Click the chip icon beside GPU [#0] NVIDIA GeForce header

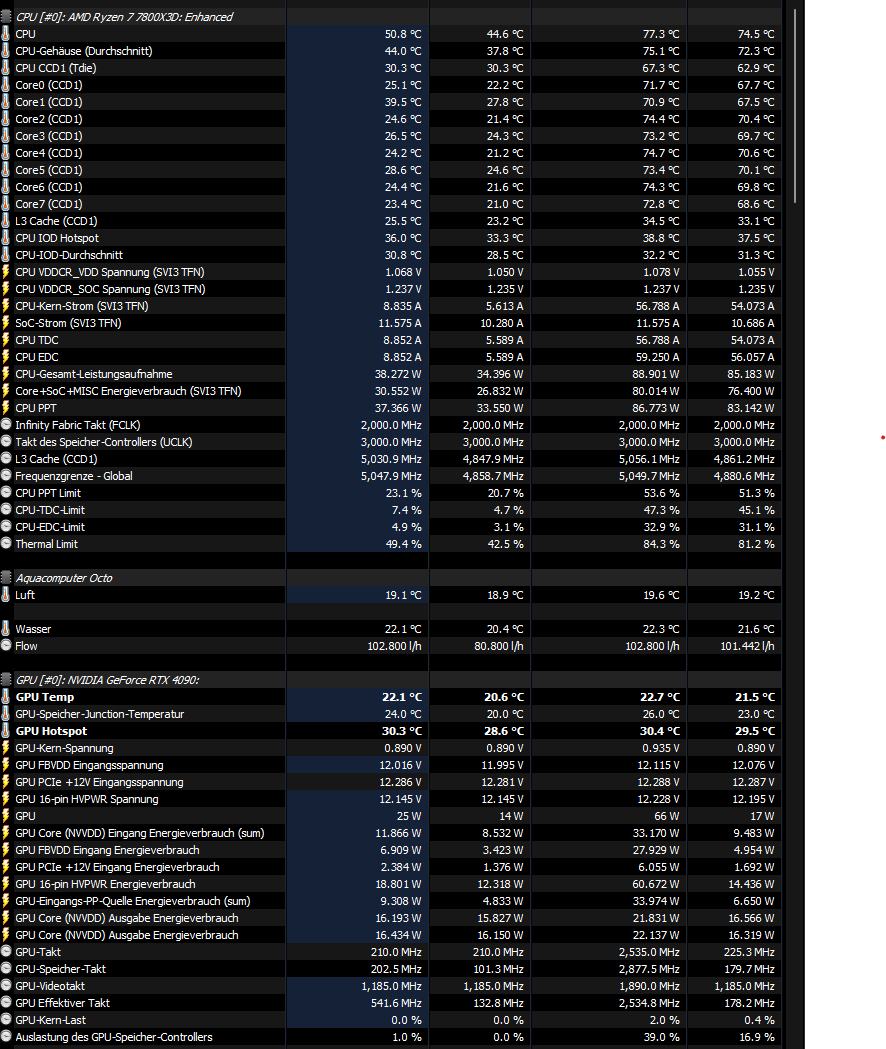(x=6, y=680)
